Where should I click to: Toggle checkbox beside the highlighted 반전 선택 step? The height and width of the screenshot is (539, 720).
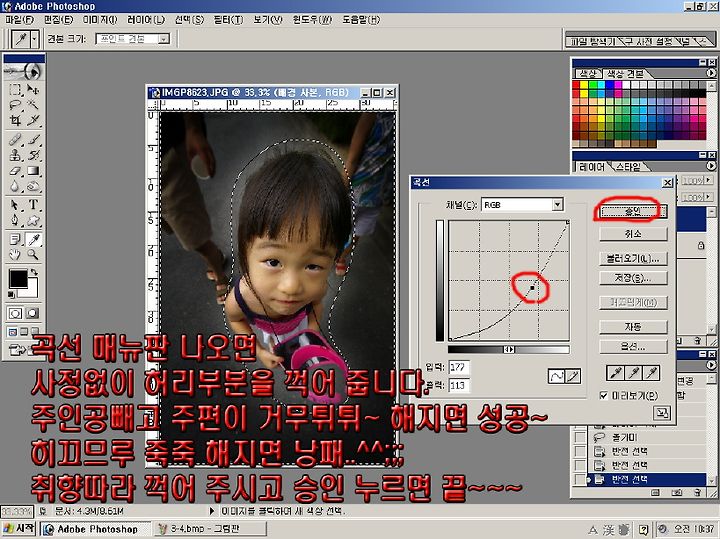[580, 479]
